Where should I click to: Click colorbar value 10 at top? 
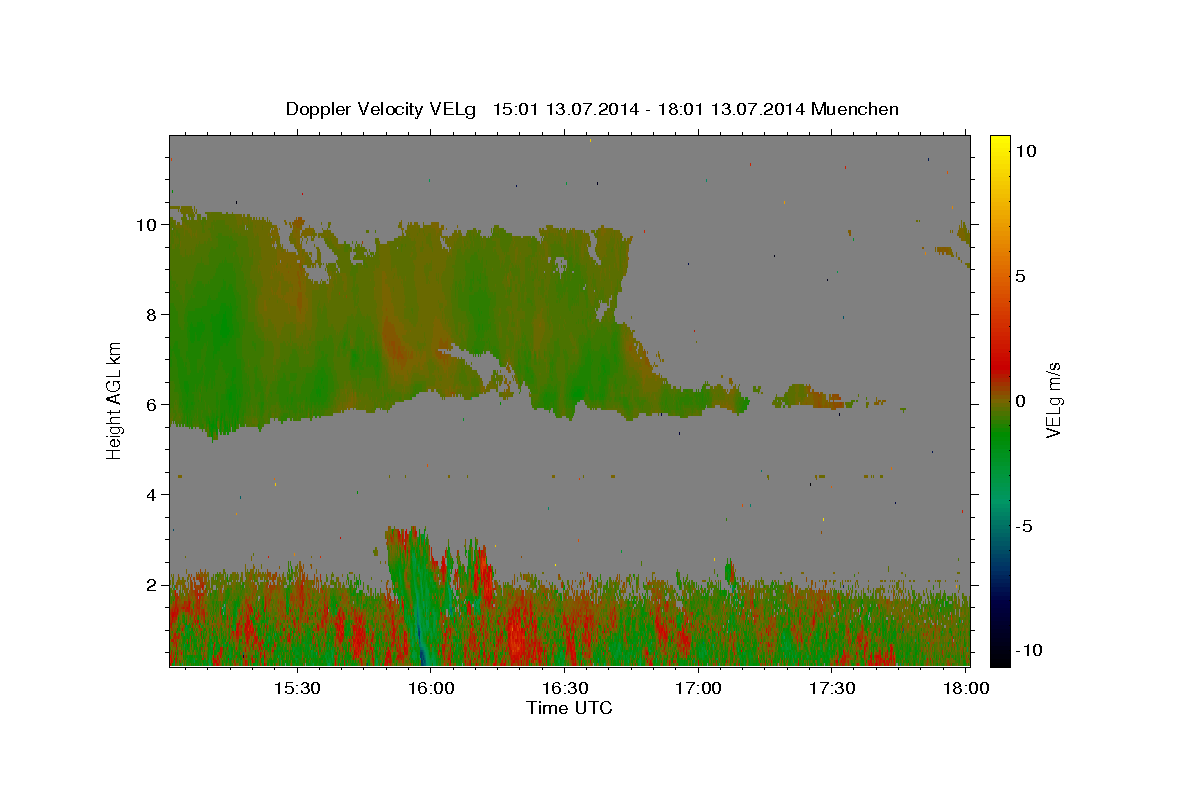[x=1026, y=151]
